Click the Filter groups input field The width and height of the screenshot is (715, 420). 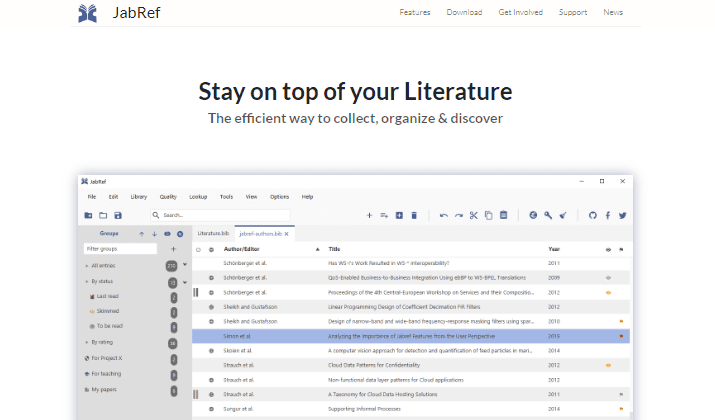pos(120,249)
